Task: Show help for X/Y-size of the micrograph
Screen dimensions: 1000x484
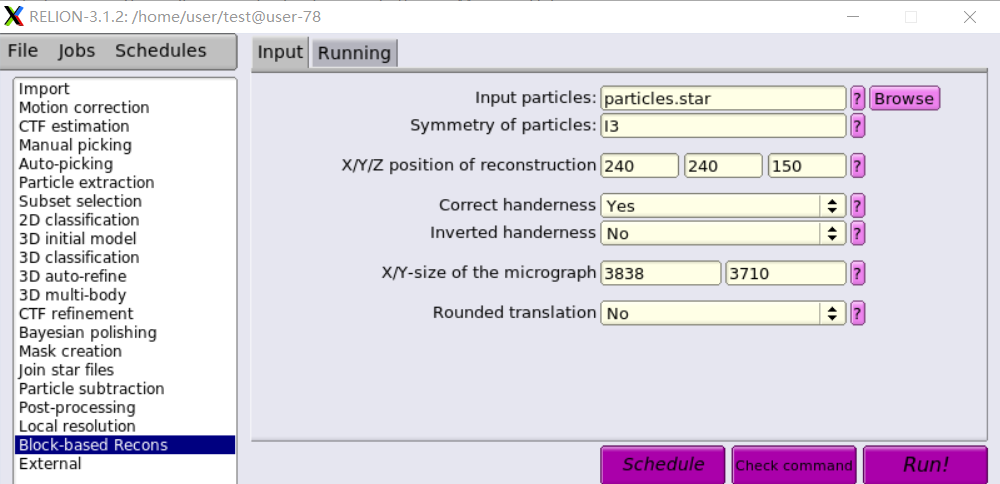Action: (858, 274)
